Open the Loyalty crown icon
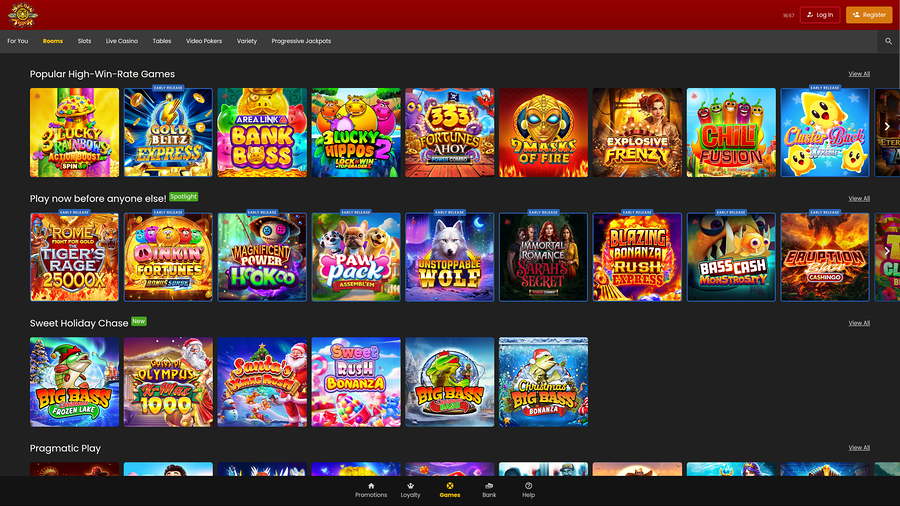Image resolution: width=900 pixels, height=506 pixels. click(410, 486)
